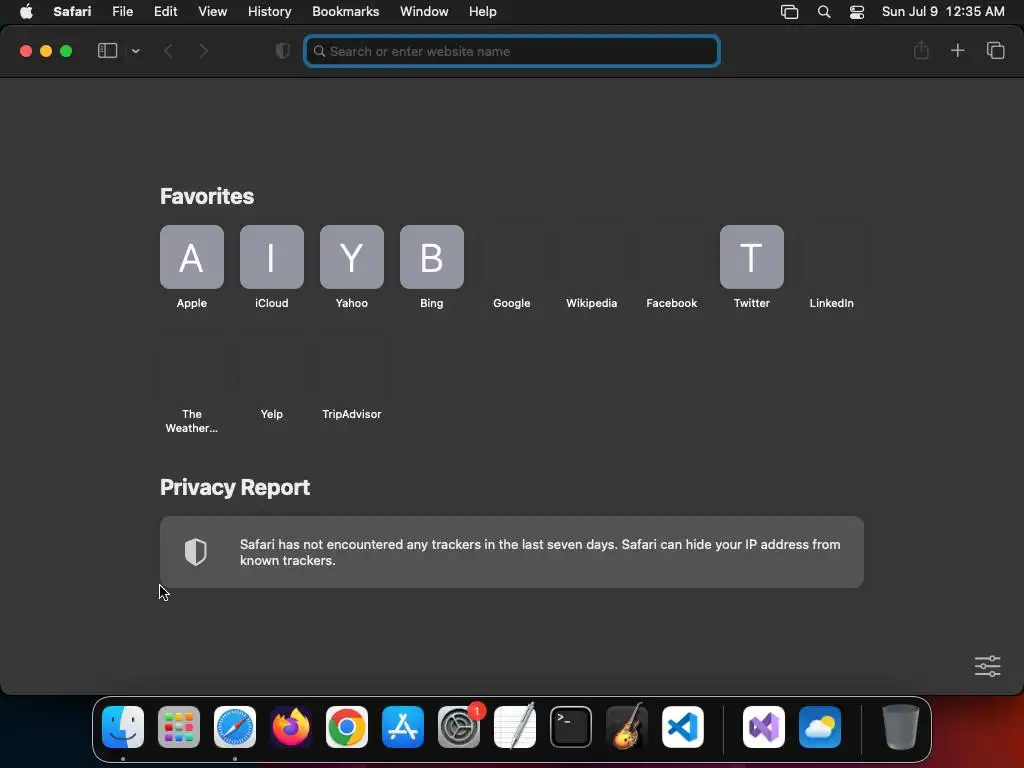Click the Privacy Report tracker message box

pyautogui.click(x=512, y=552)
